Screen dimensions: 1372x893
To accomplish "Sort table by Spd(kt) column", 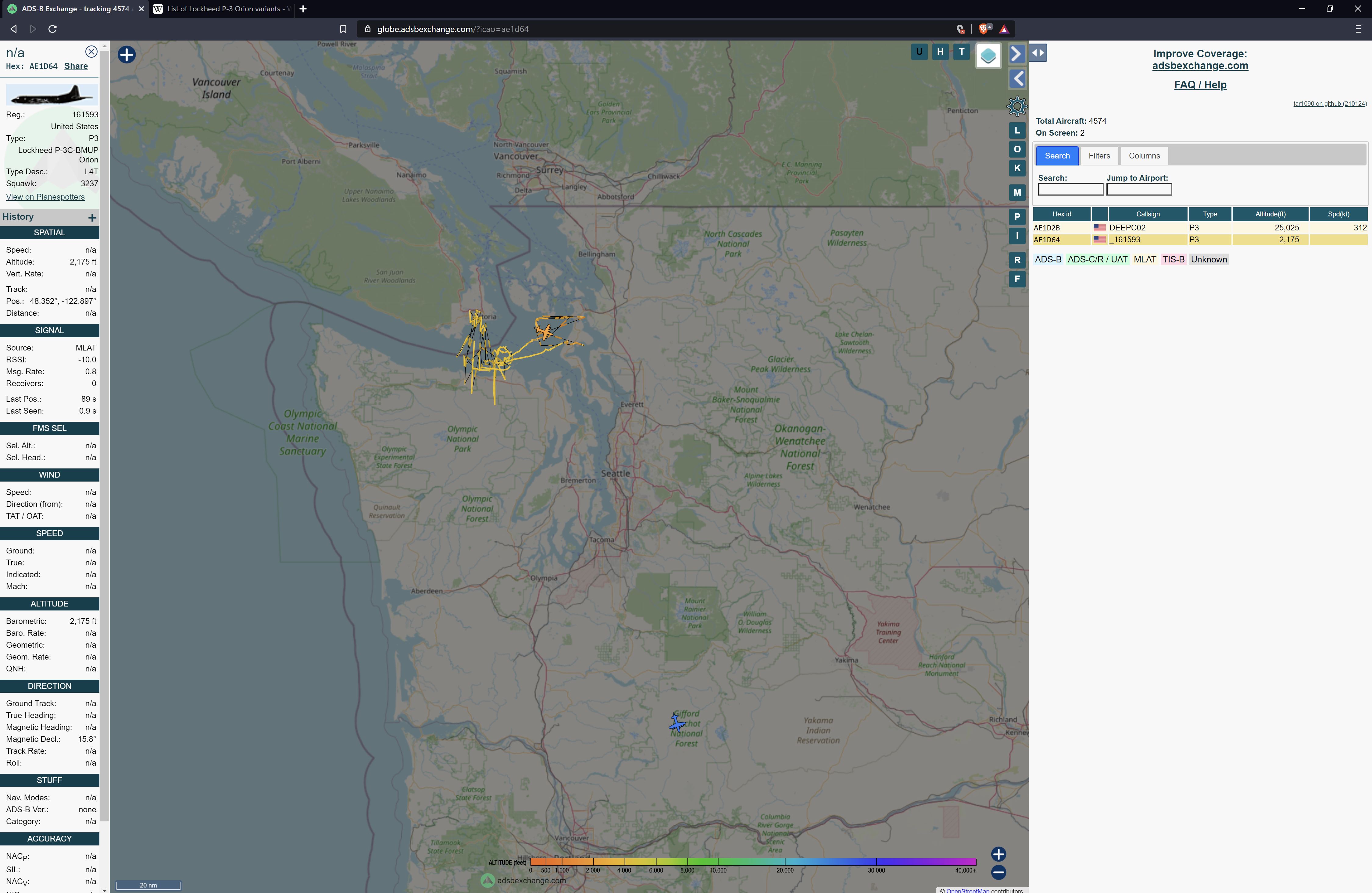I will [x=1338, y=214].
